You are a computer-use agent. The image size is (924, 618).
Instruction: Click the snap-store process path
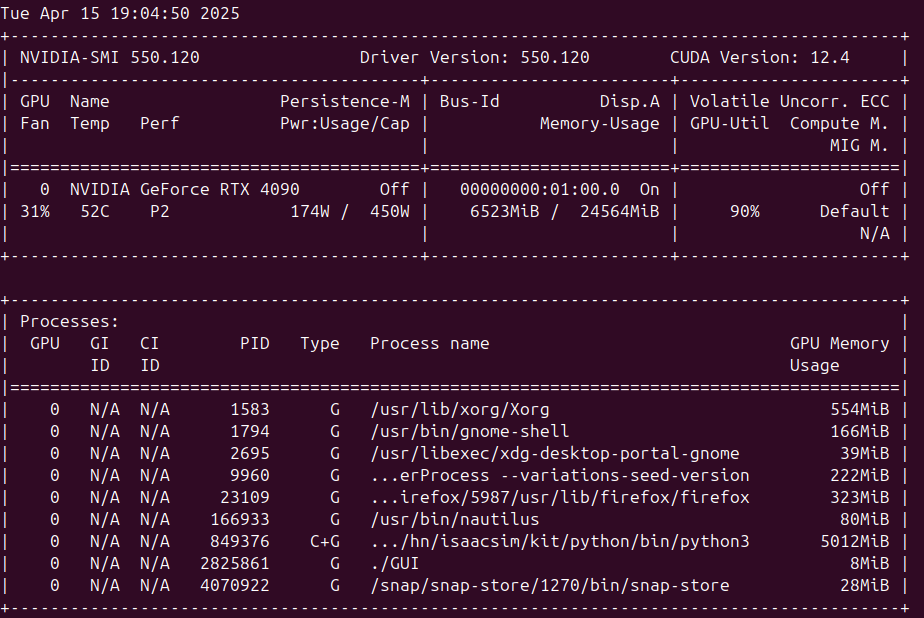[550, 586]
